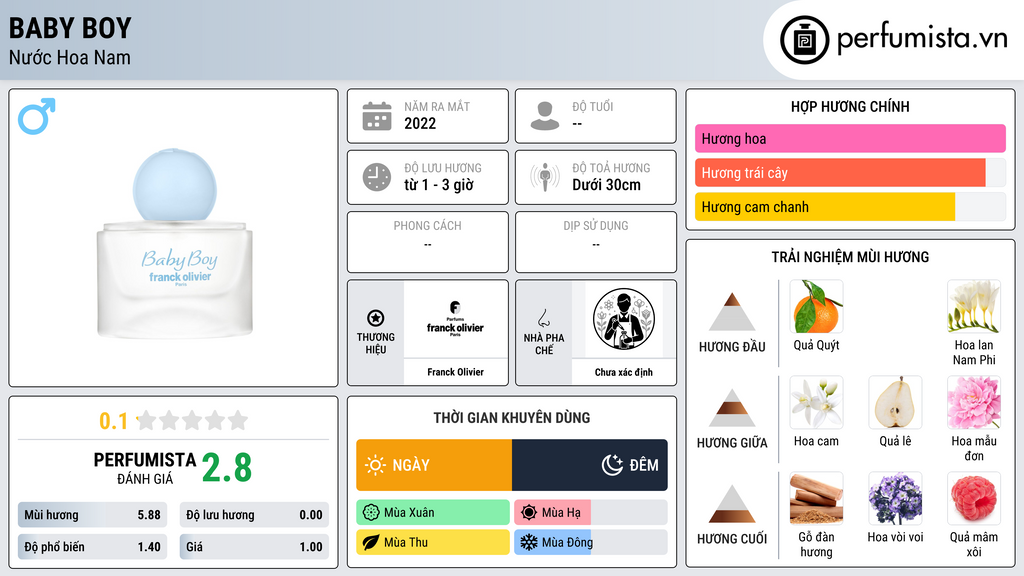The image size is (1024, 576).
Task: Click the sillage projection person icon
Action: tap(545, 177)
